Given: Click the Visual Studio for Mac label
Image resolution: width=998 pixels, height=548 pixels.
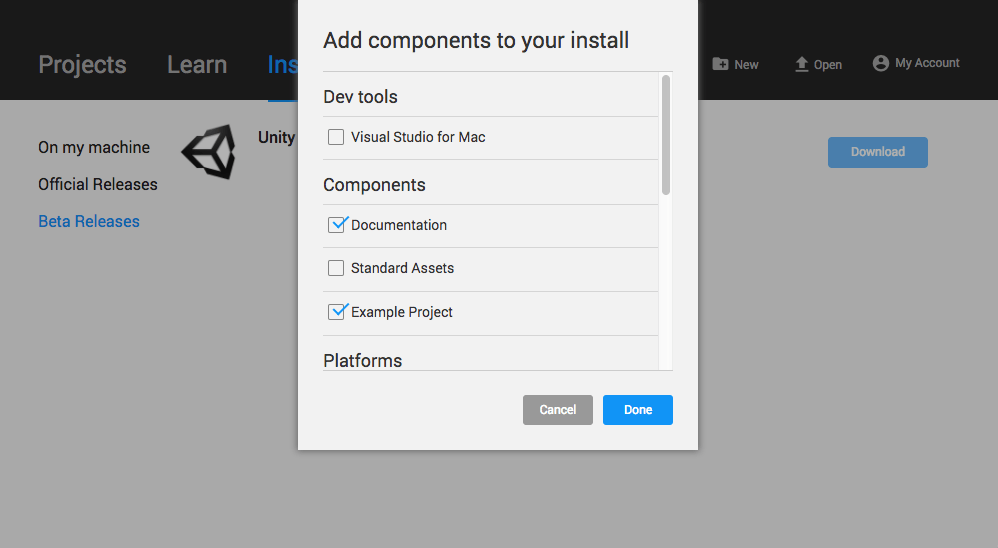Looking at the screenshot, I should click(418, 137).
